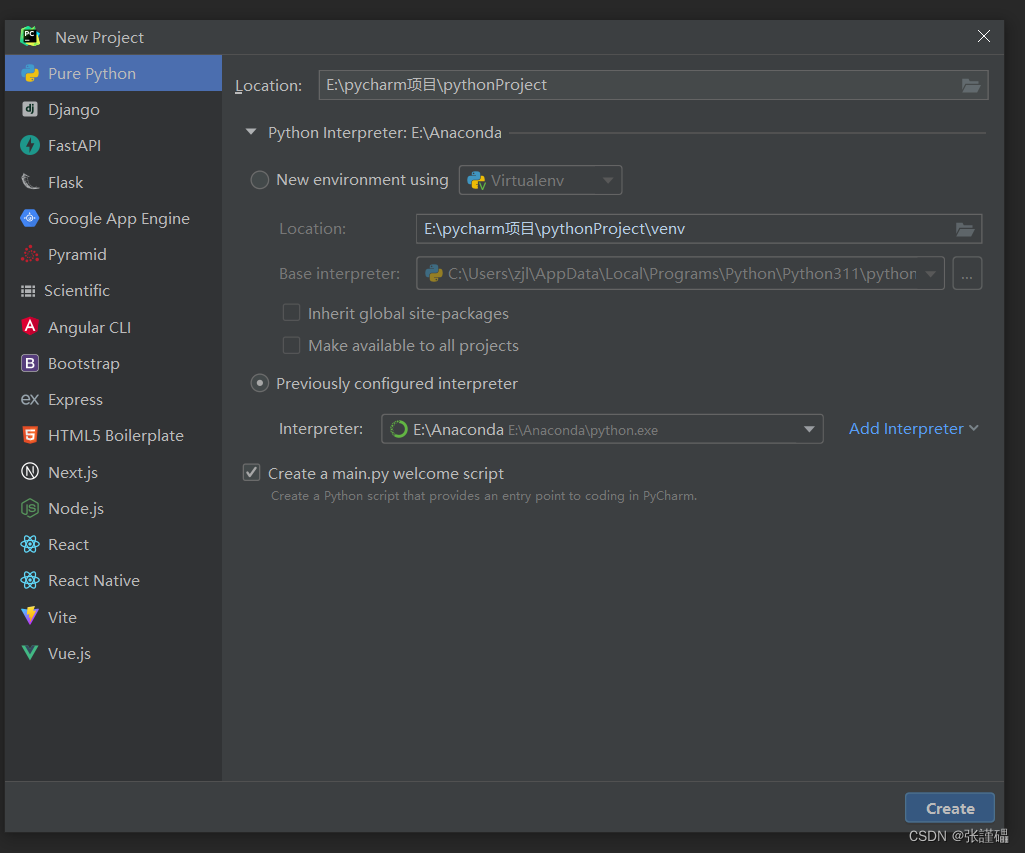Open the Base interpreter dropdown arrow

coord(931,274)
